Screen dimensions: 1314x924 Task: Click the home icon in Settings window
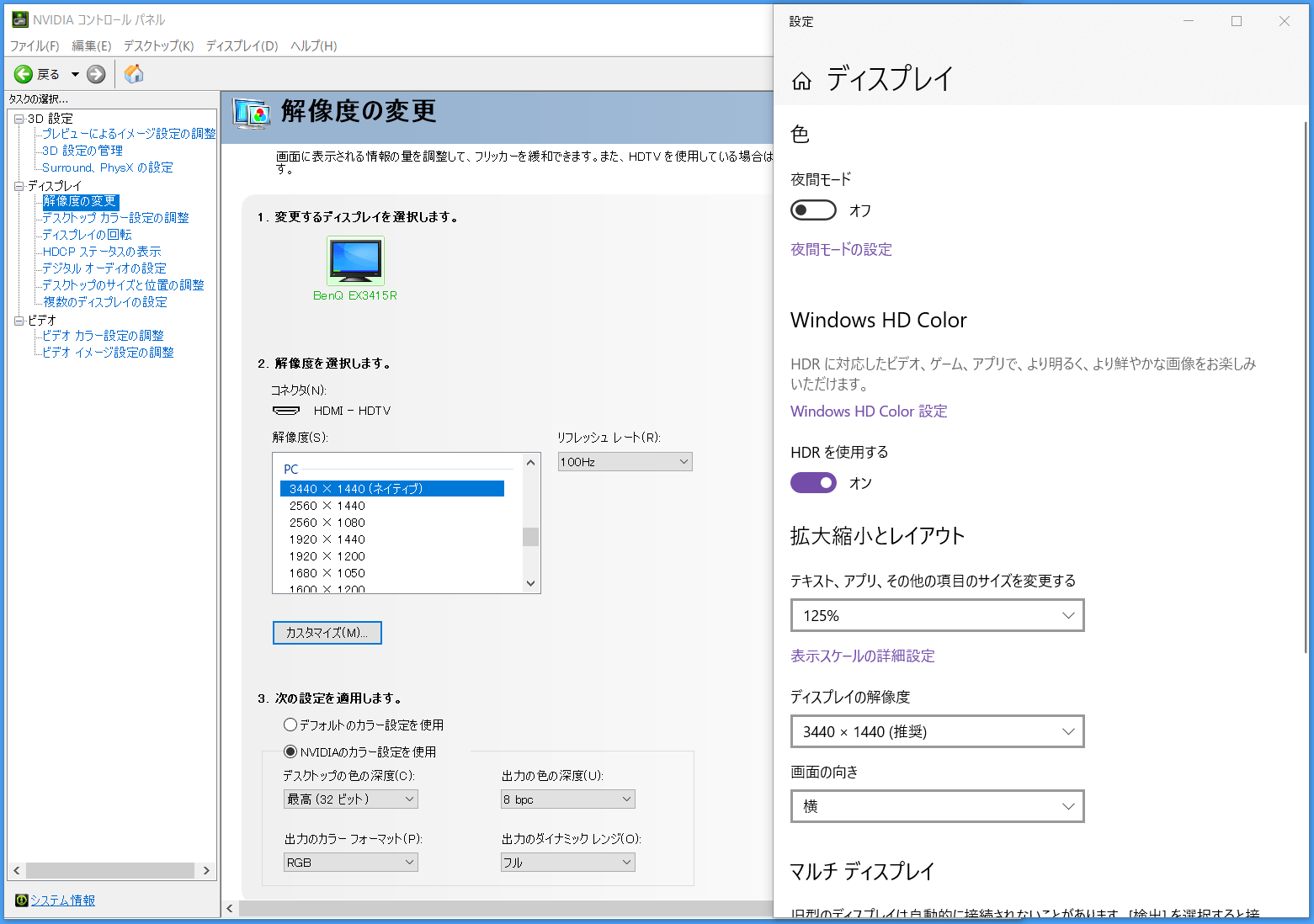801,81
